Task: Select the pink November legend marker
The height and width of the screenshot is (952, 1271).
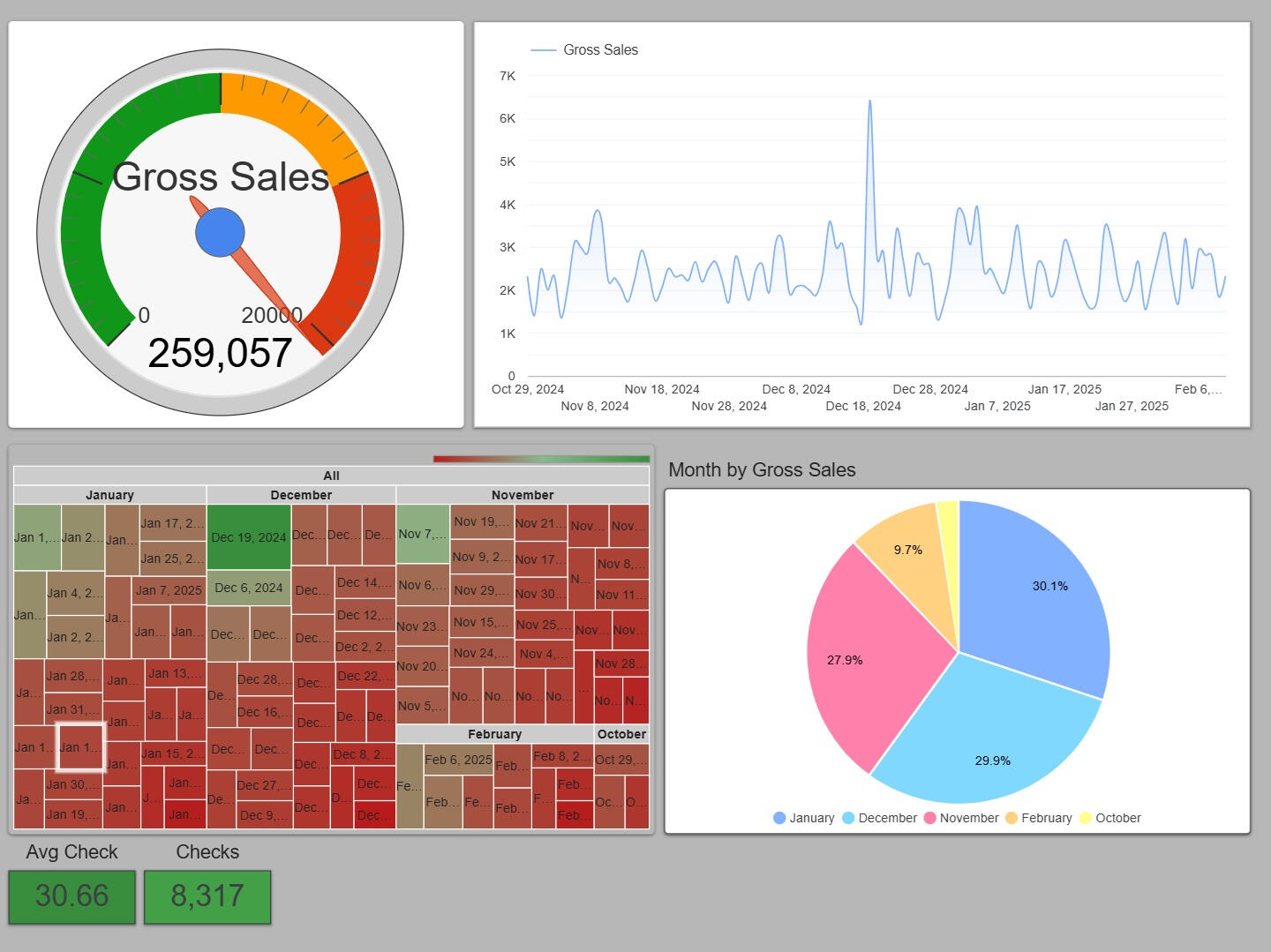Action: tap(929, 818)
